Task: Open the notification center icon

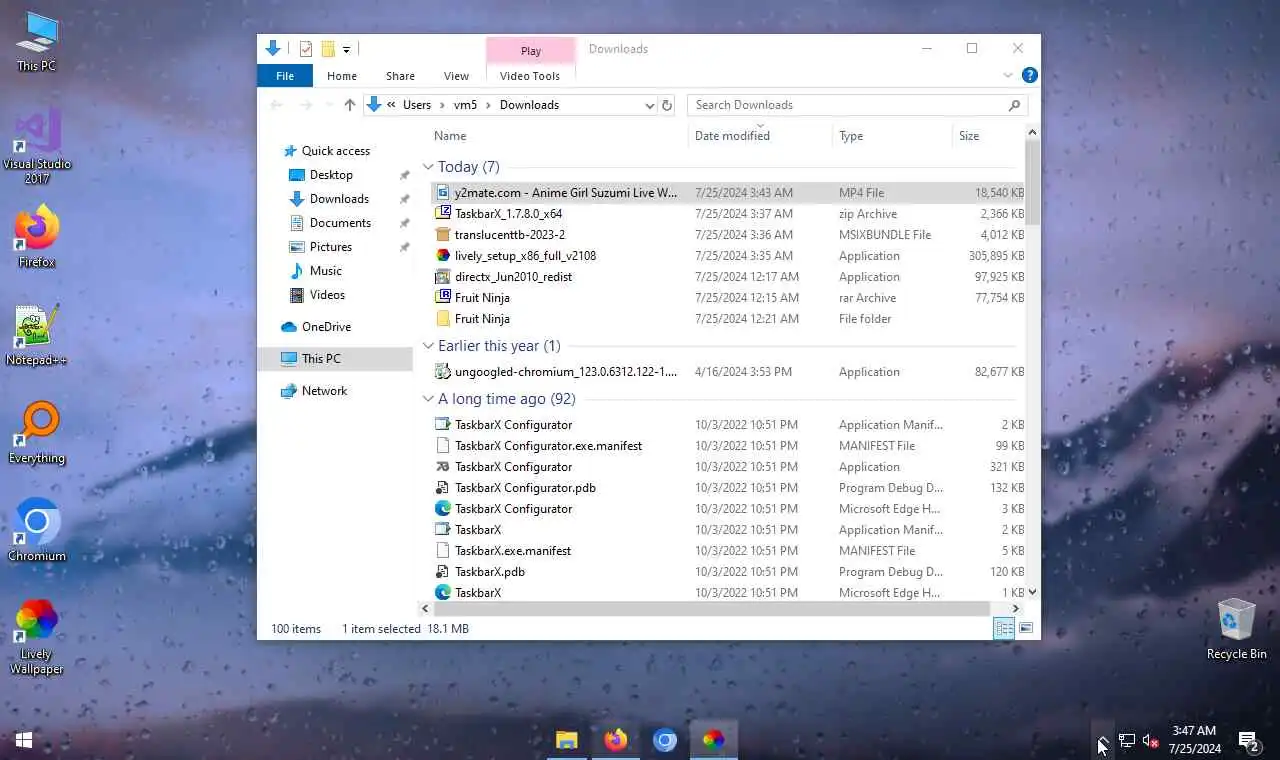Action: tap(1249, 741)
